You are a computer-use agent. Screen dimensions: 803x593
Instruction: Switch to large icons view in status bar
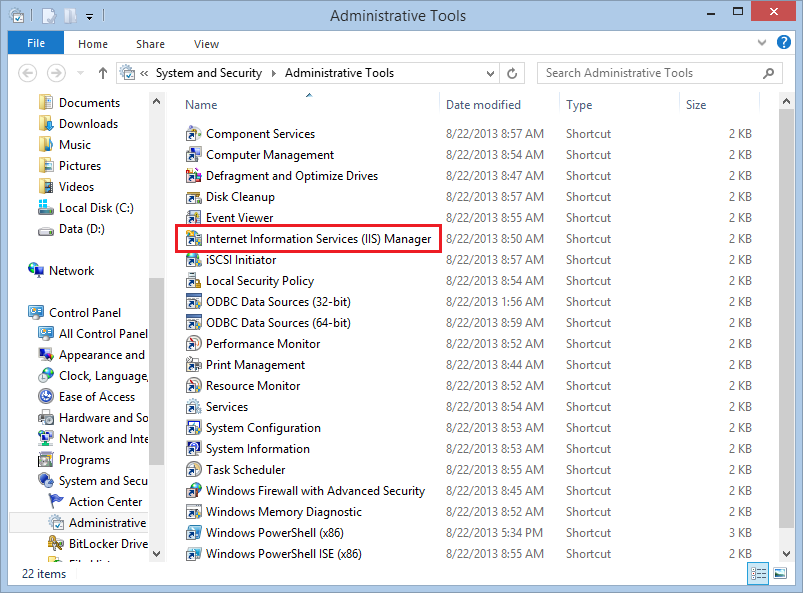[x=780, y=574]
